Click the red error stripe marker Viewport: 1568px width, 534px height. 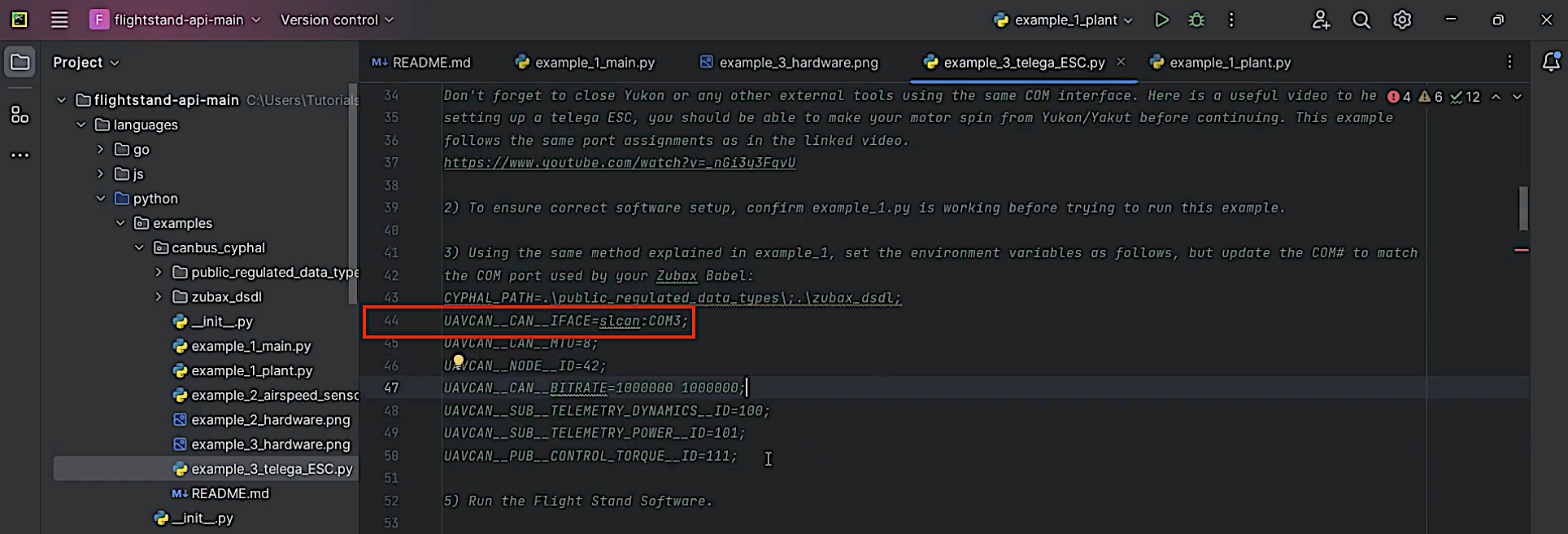pos(1522,250)
